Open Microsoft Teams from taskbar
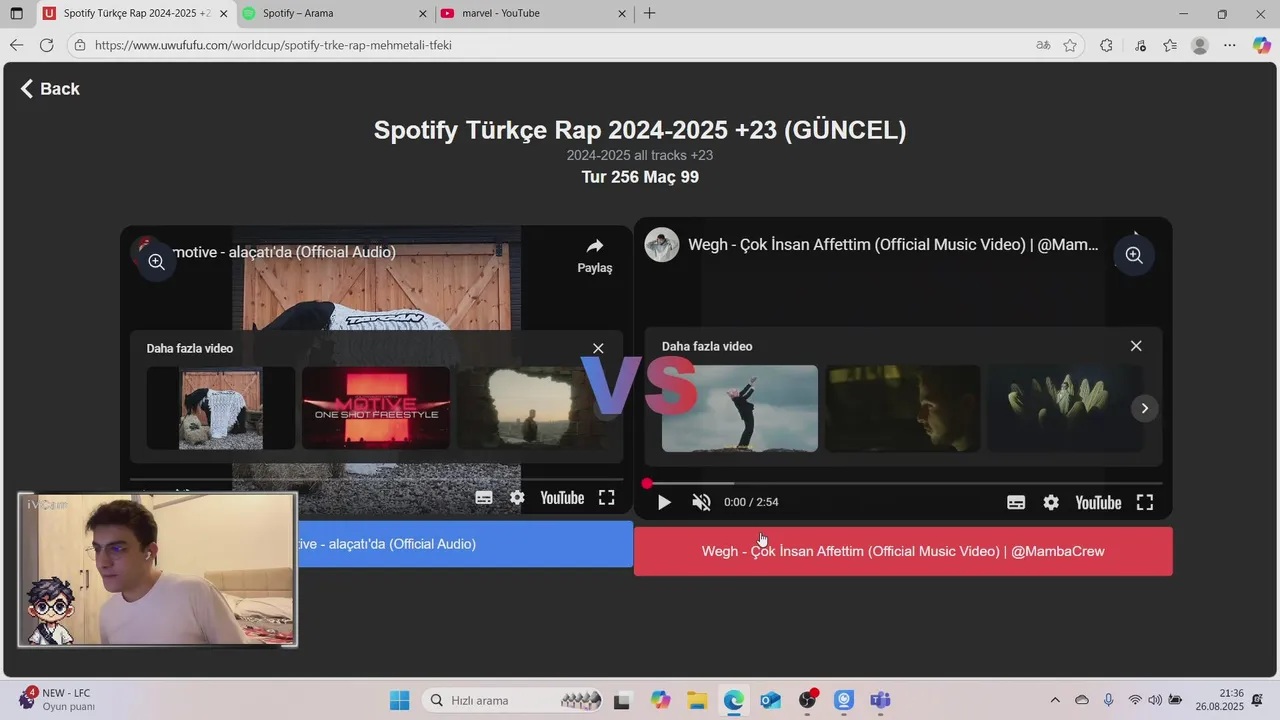Image resolution: width=1280 pixels, height=720 pixels. 880,700
